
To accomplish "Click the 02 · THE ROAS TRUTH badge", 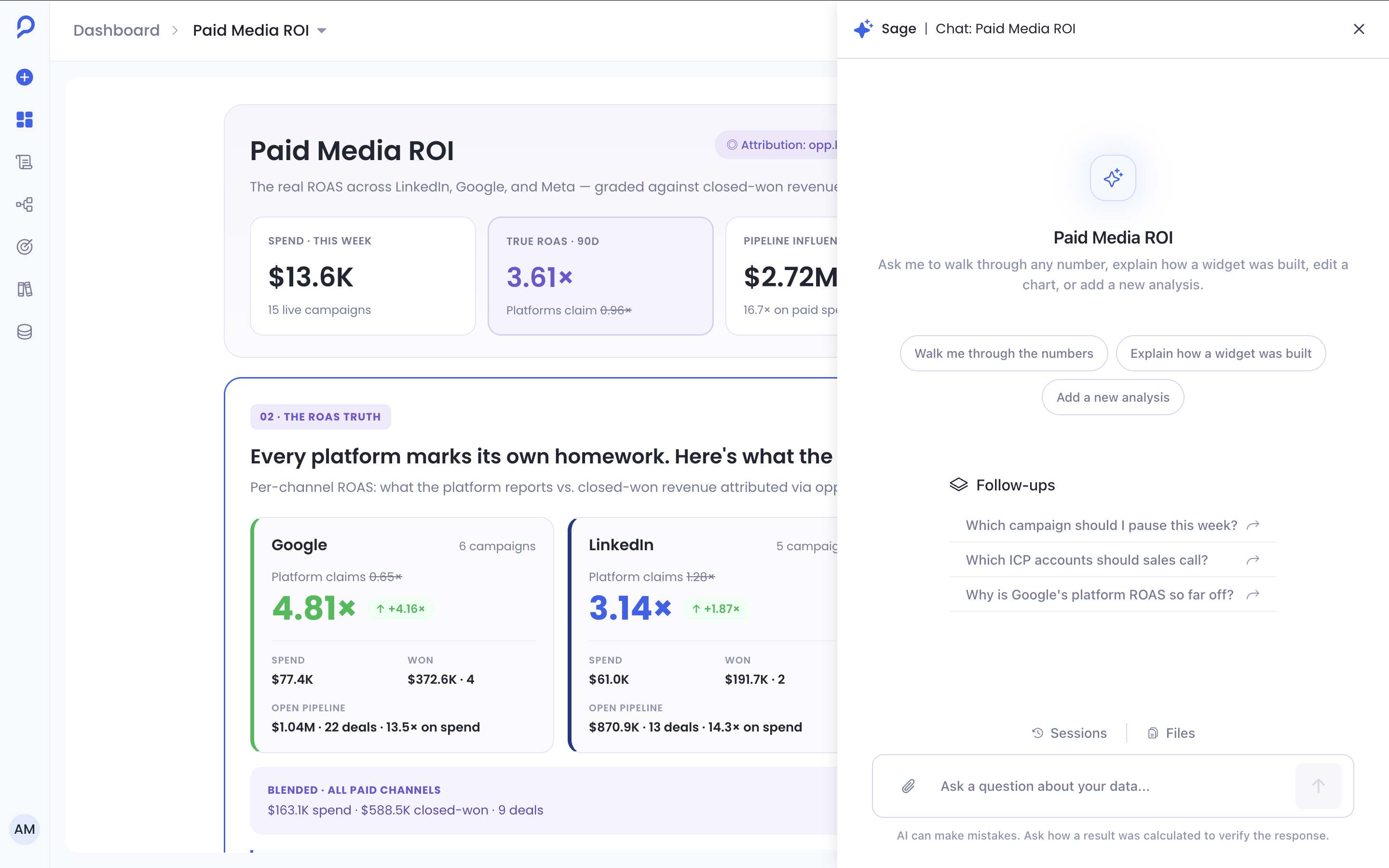I will click(320, 417).
